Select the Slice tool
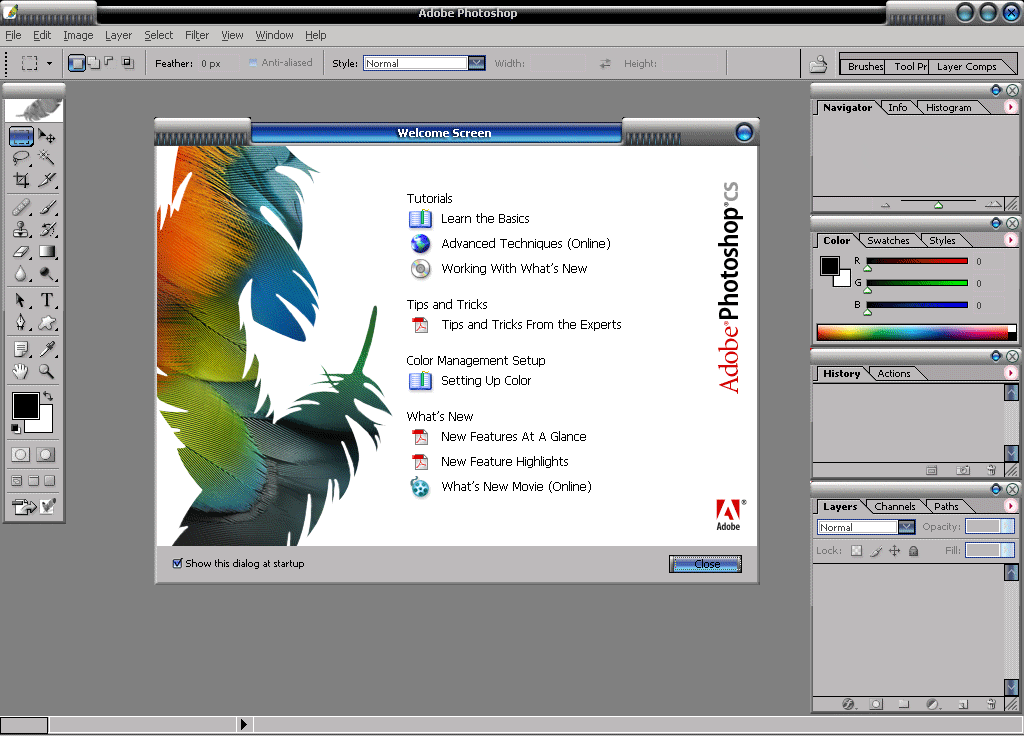1024x736 pixels. (46, 180)
